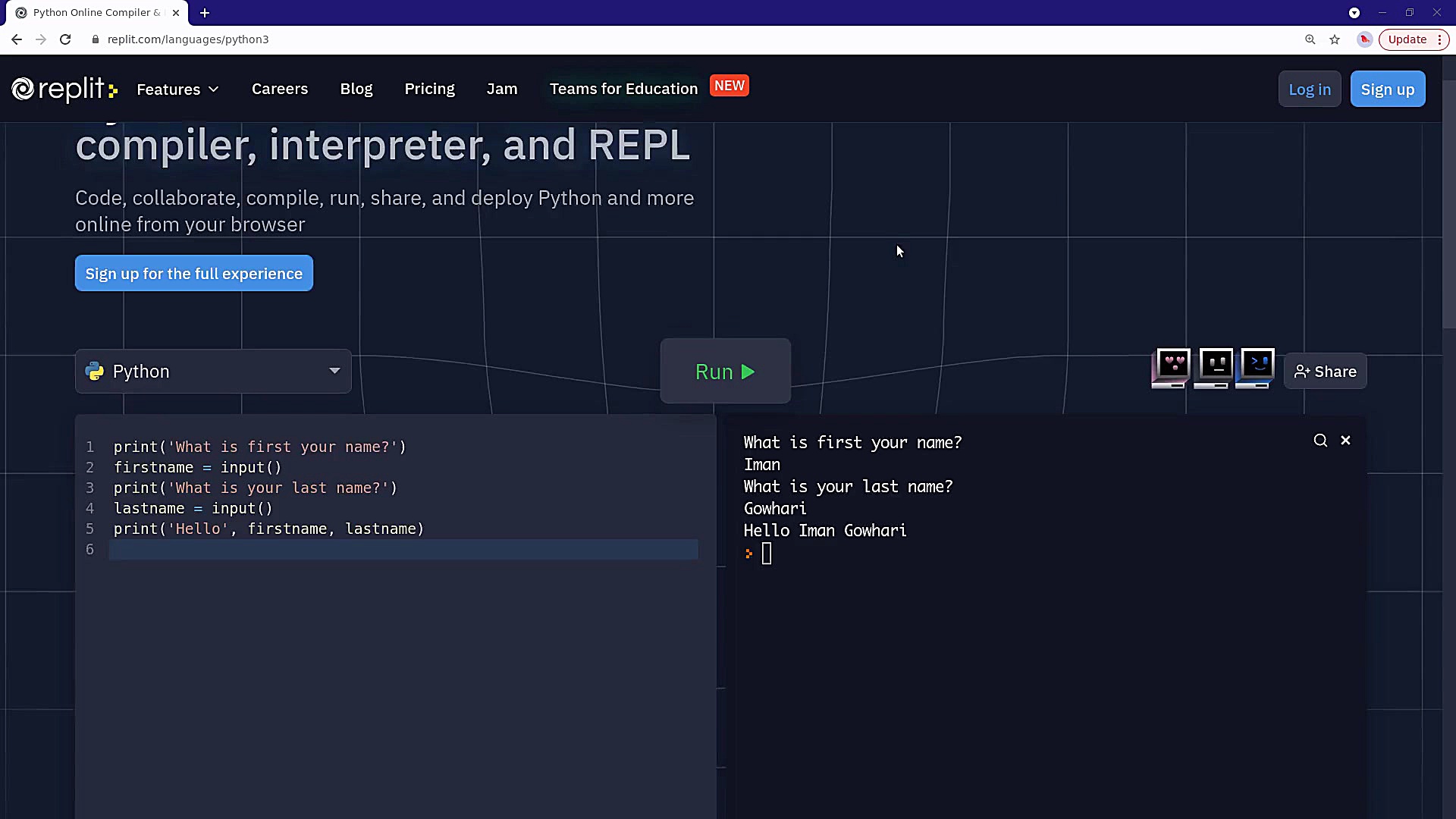The height and width of the screenshot is (819, 1456).
Task: Open a new browser tab with plus icon
Action: pyautogui.click(x=205, y=13)
